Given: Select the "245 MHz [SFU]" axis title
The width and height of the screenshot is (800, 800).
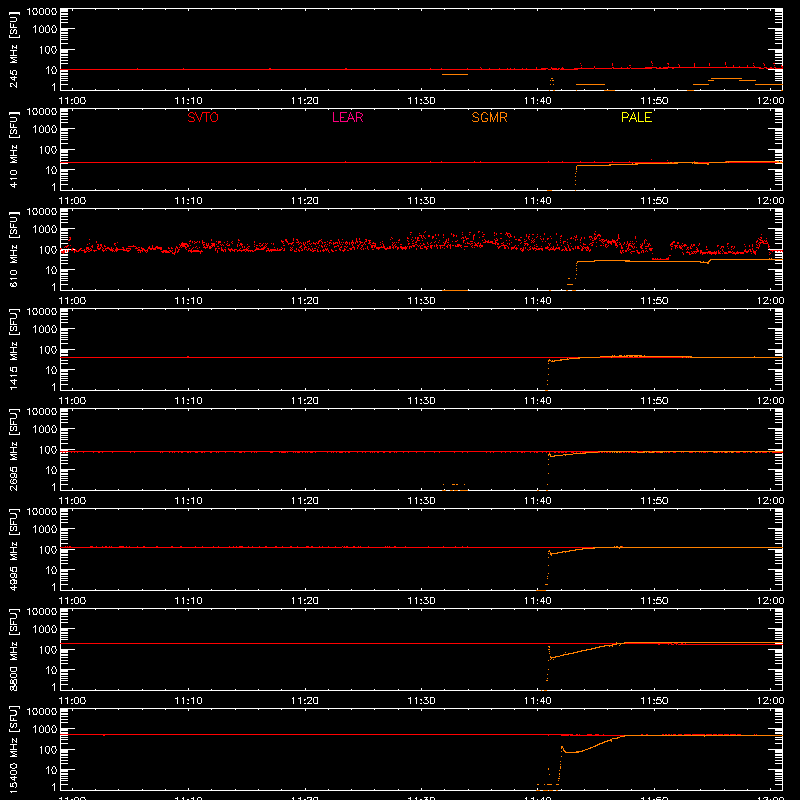Looking at the screenshot, I should click(14, 49).
